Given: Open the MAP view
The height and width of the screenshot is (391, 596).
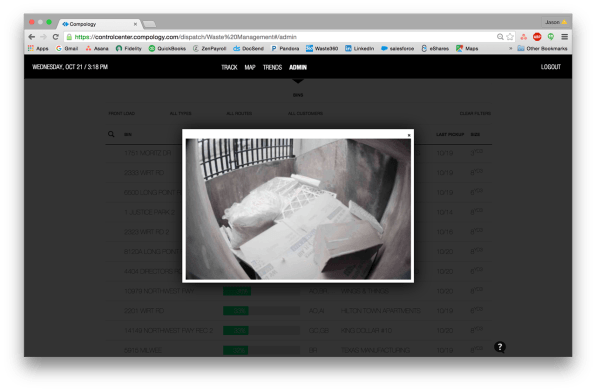Looking at the screenshot, I should tap(250, 67).
